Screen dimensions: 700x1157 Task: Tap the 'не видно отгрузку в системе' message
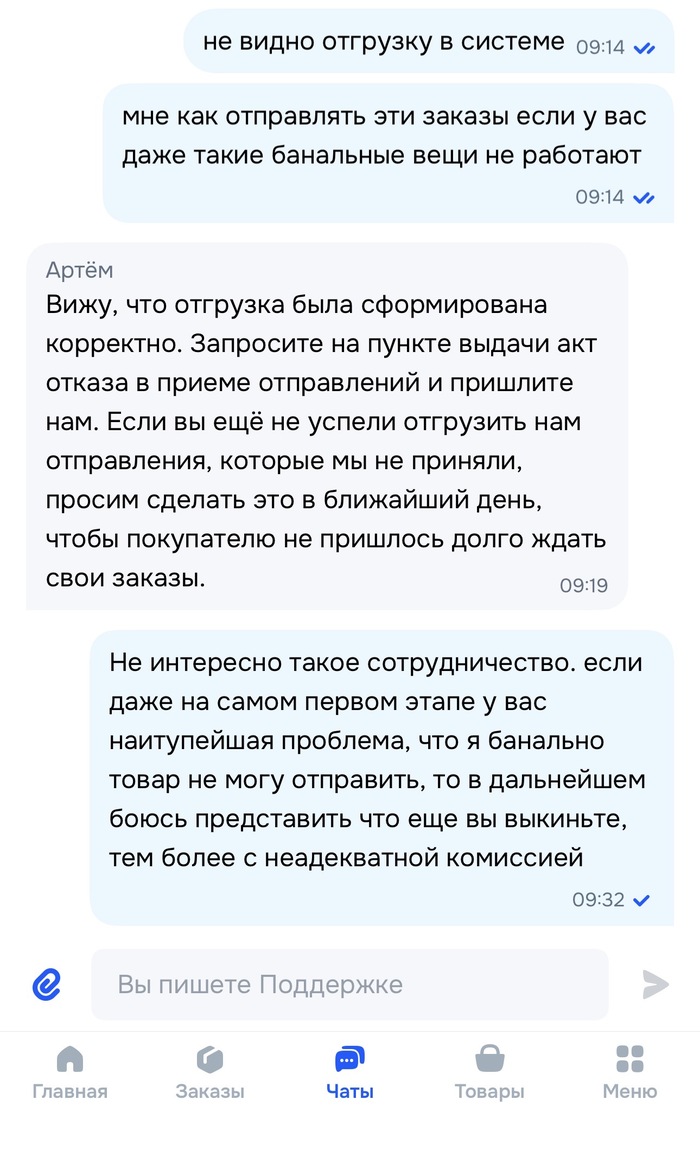[x=384, y=42]
